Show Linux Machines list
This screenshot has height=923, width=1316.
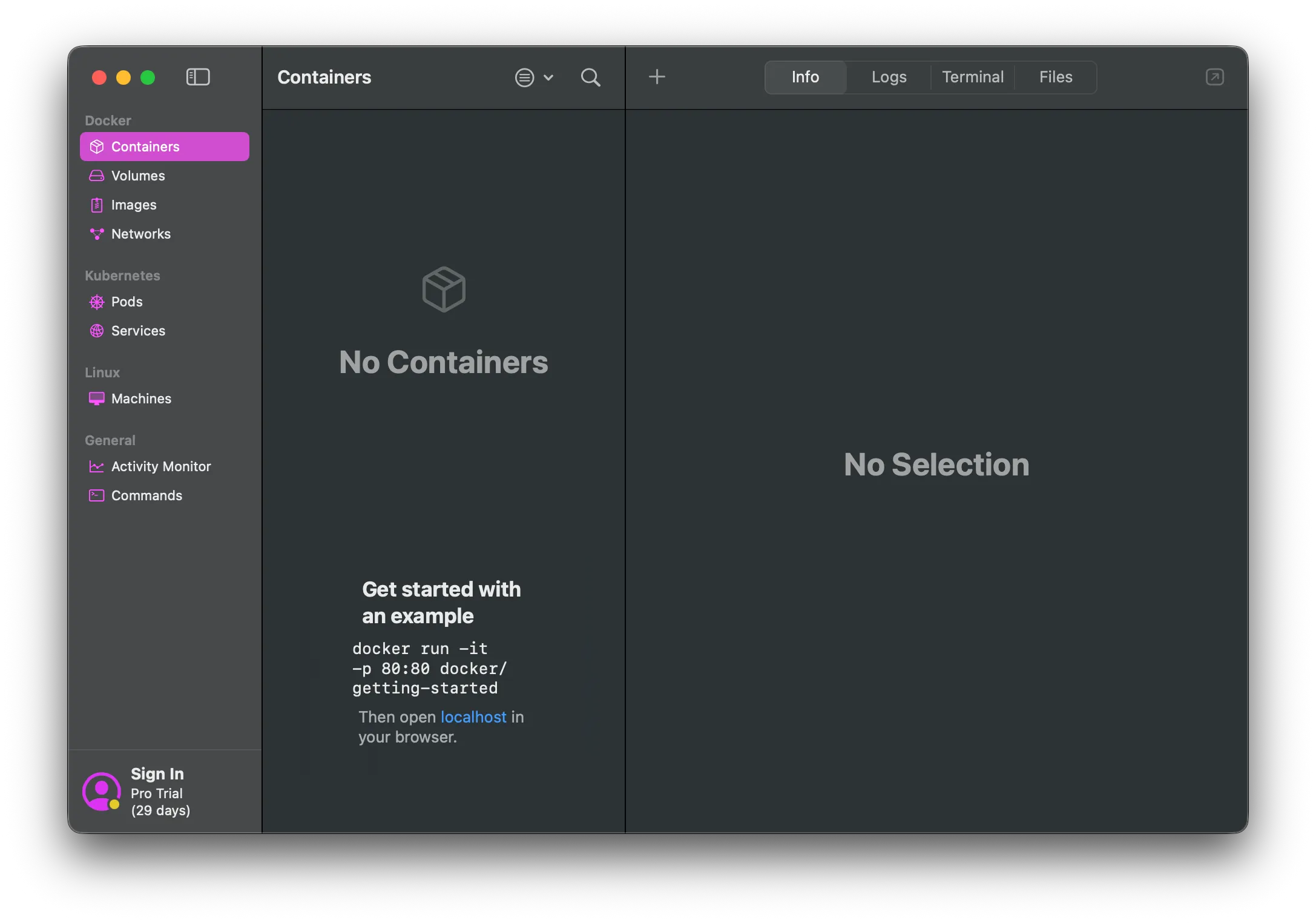(x=141, y=399)
